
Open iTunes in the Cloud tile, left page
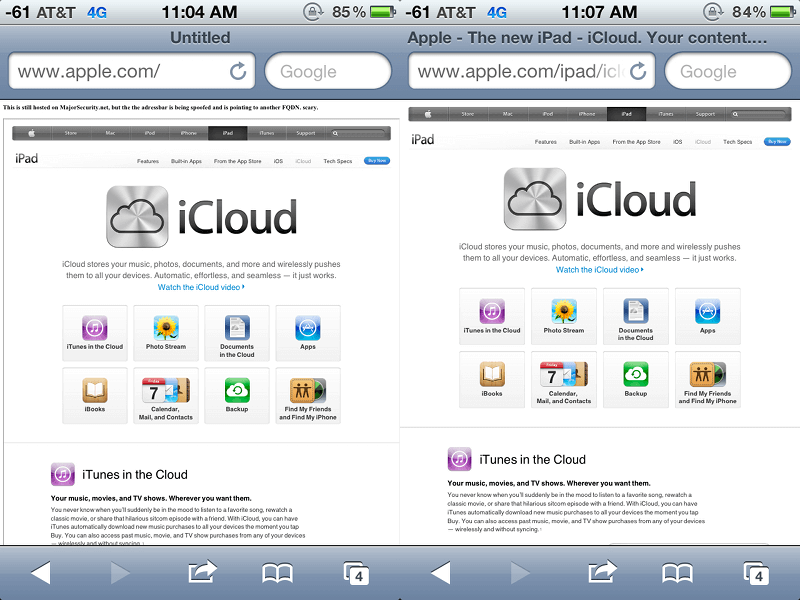click(95, 333)
